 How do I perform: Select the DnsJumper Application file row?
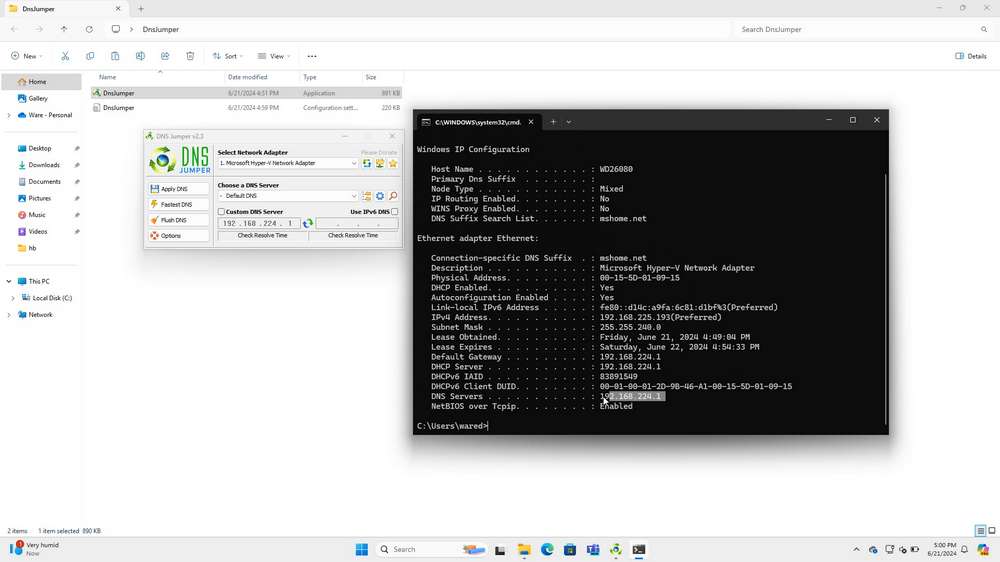coord(246,93)
